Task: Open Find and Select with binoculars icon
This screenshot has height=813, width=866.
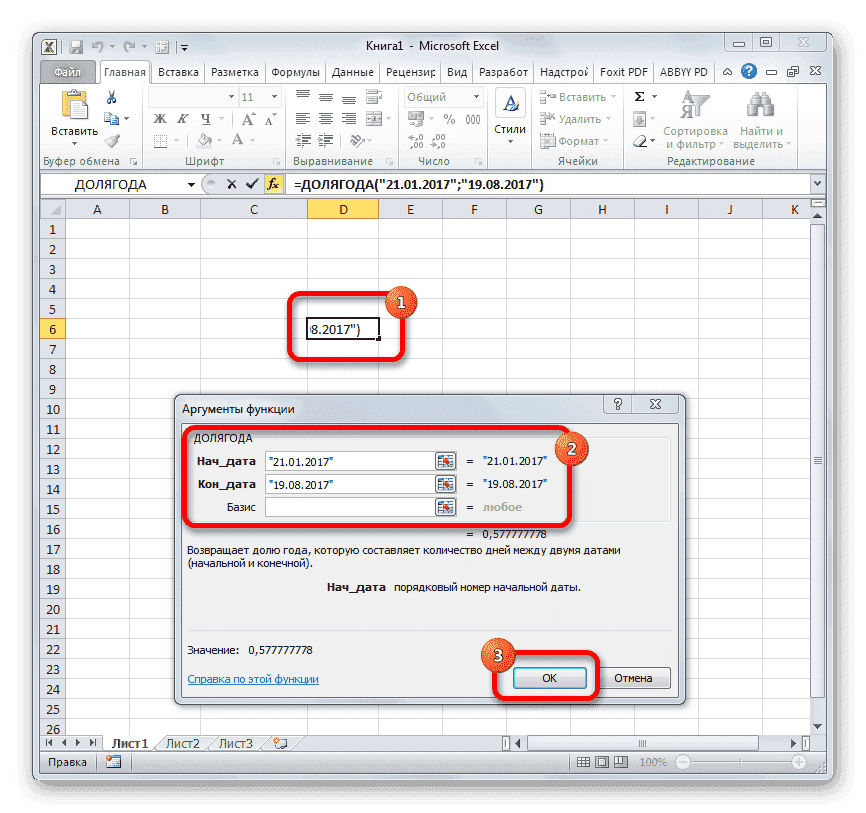Action: (759, 106)
